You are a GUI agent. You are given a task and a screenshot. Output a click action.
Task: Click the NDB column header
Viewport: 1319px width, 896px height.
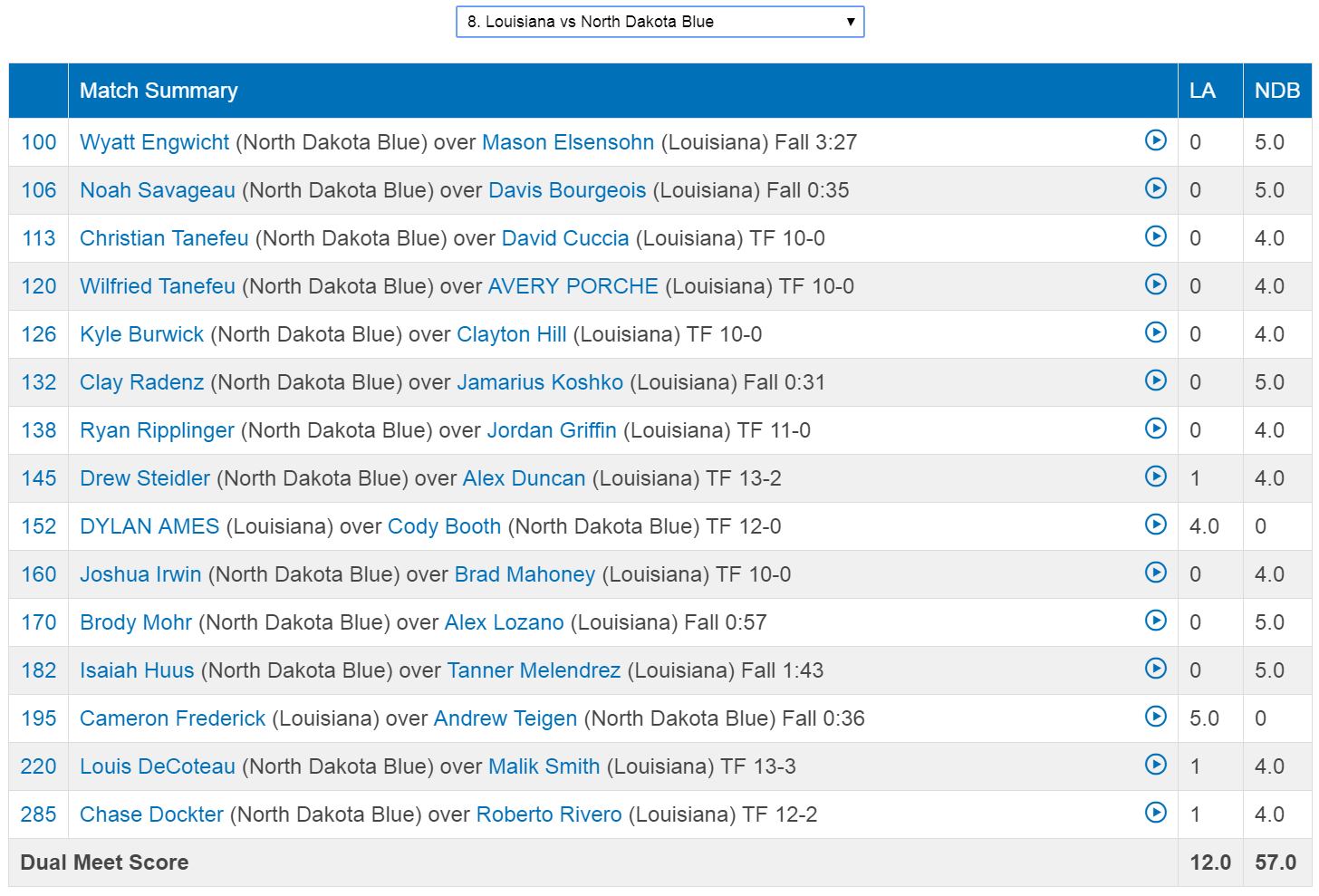pos(1277,91)
